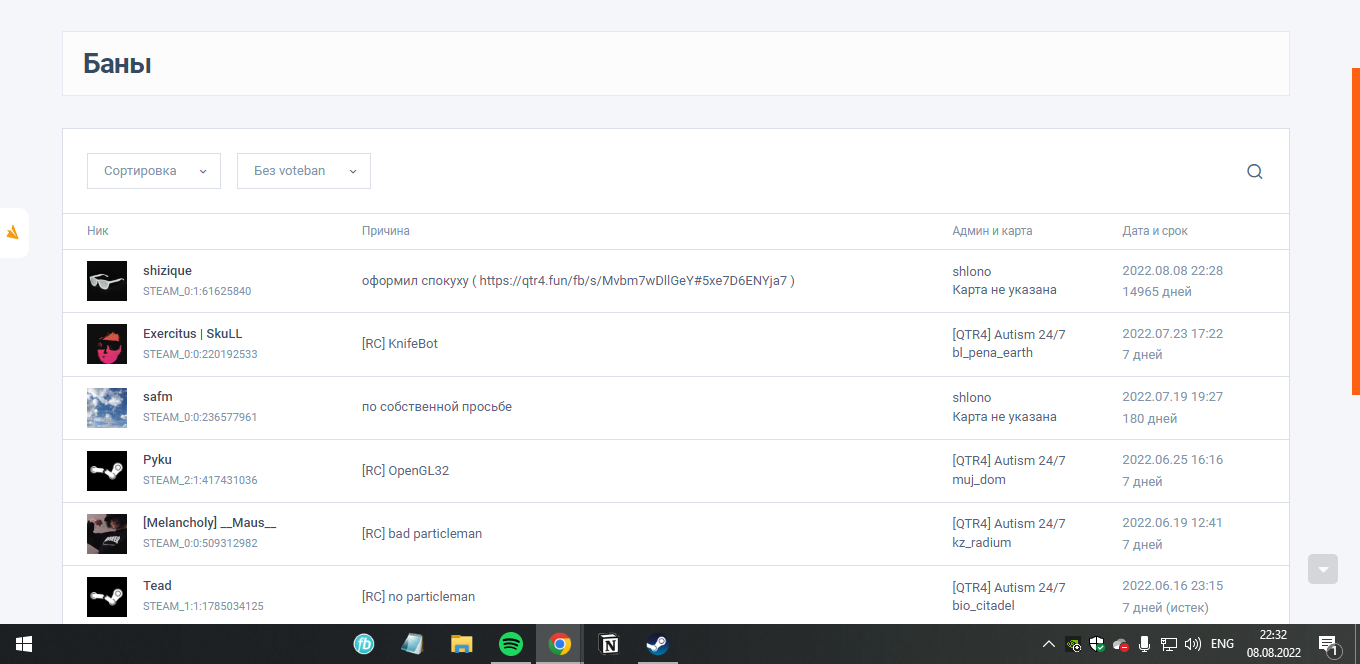Screen dimensions: 1360x664
Task: Open the bans search magnifier icon
Action: coord(1254,171)
